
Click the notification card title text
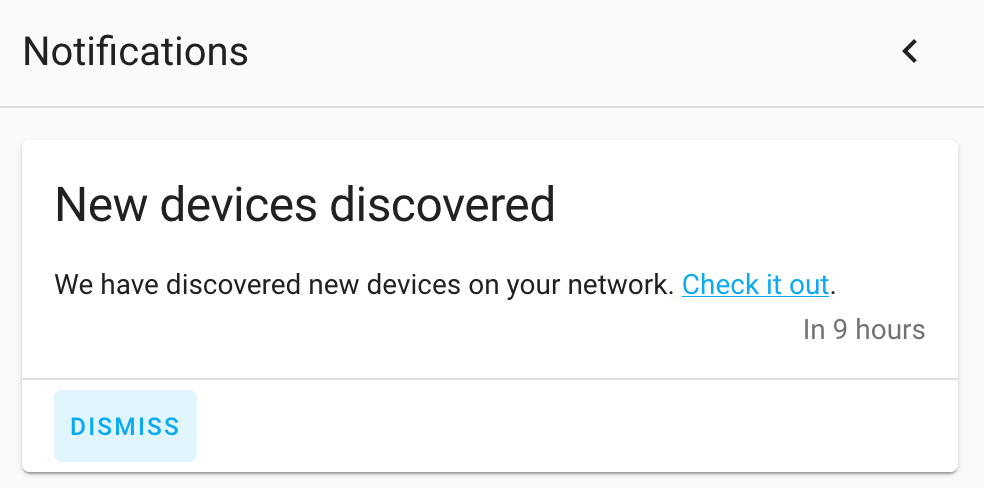point(305,204)
